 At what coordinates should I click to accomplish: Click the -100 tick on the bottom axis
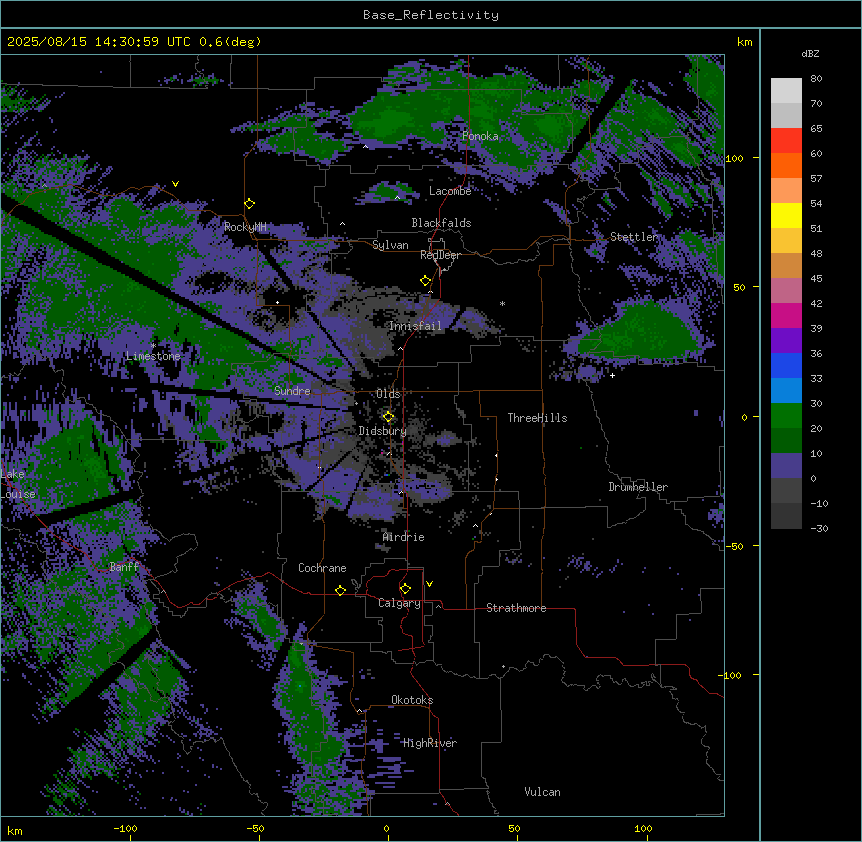pos(125,828)
